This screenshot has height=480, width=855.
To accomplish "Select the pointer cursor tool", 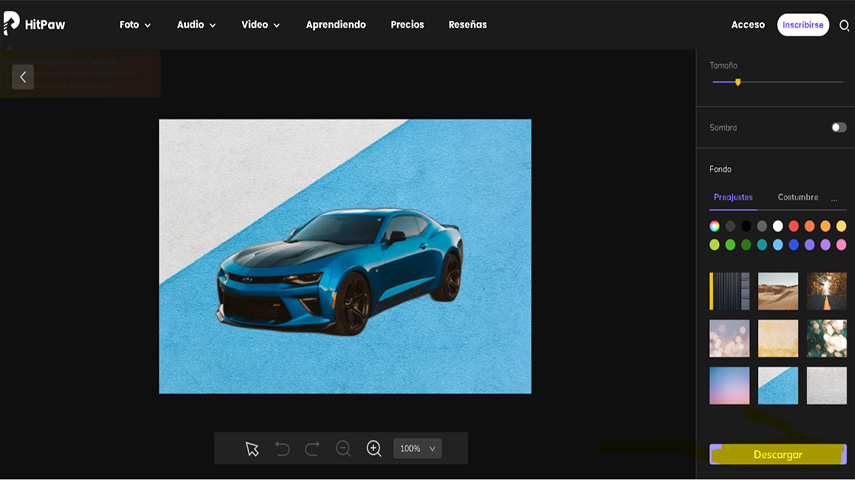I will (252, 449).
